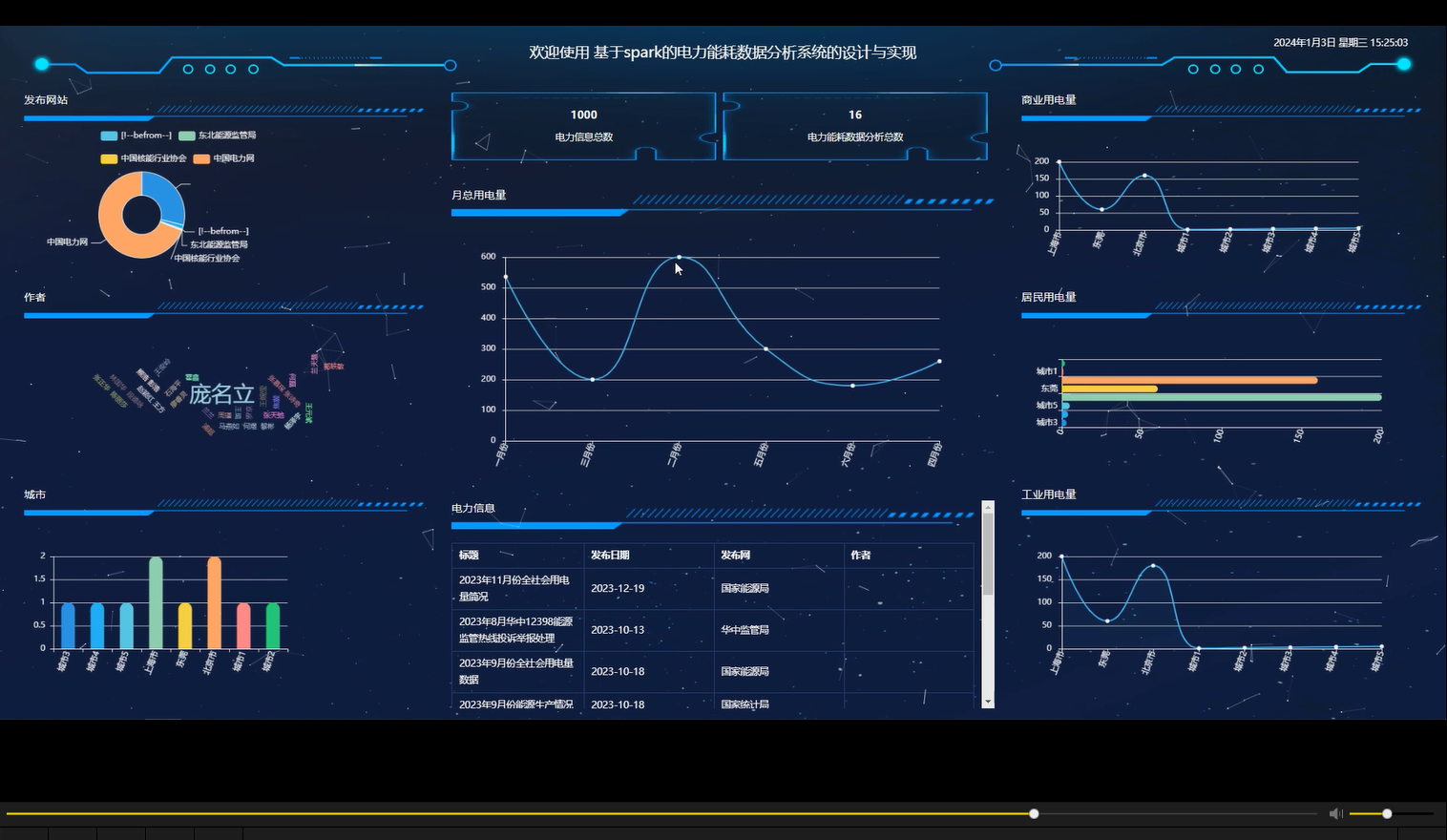Viewport: 1447px width, 840px height.
Task: Click the long orange bar in 居民用电量
Action: pyautogui.click(x=1189, y=380)
